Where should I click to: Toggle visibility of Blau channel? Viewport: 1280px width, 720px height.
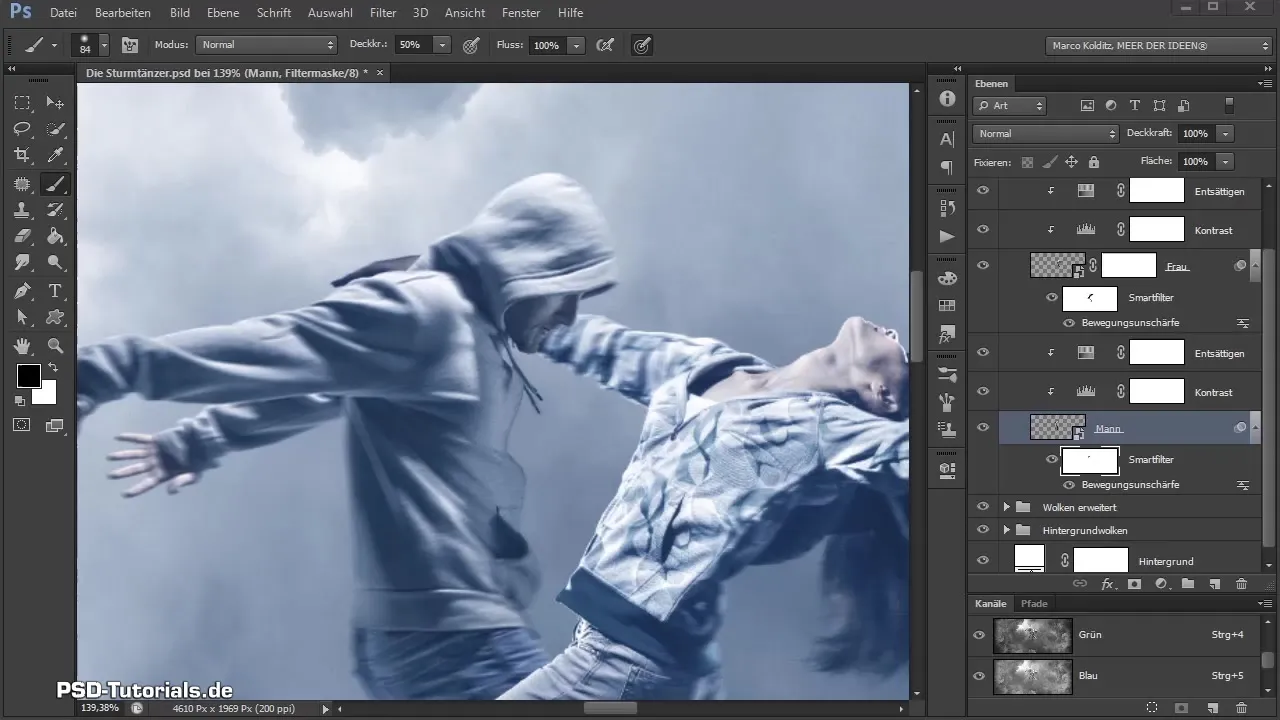979,676
